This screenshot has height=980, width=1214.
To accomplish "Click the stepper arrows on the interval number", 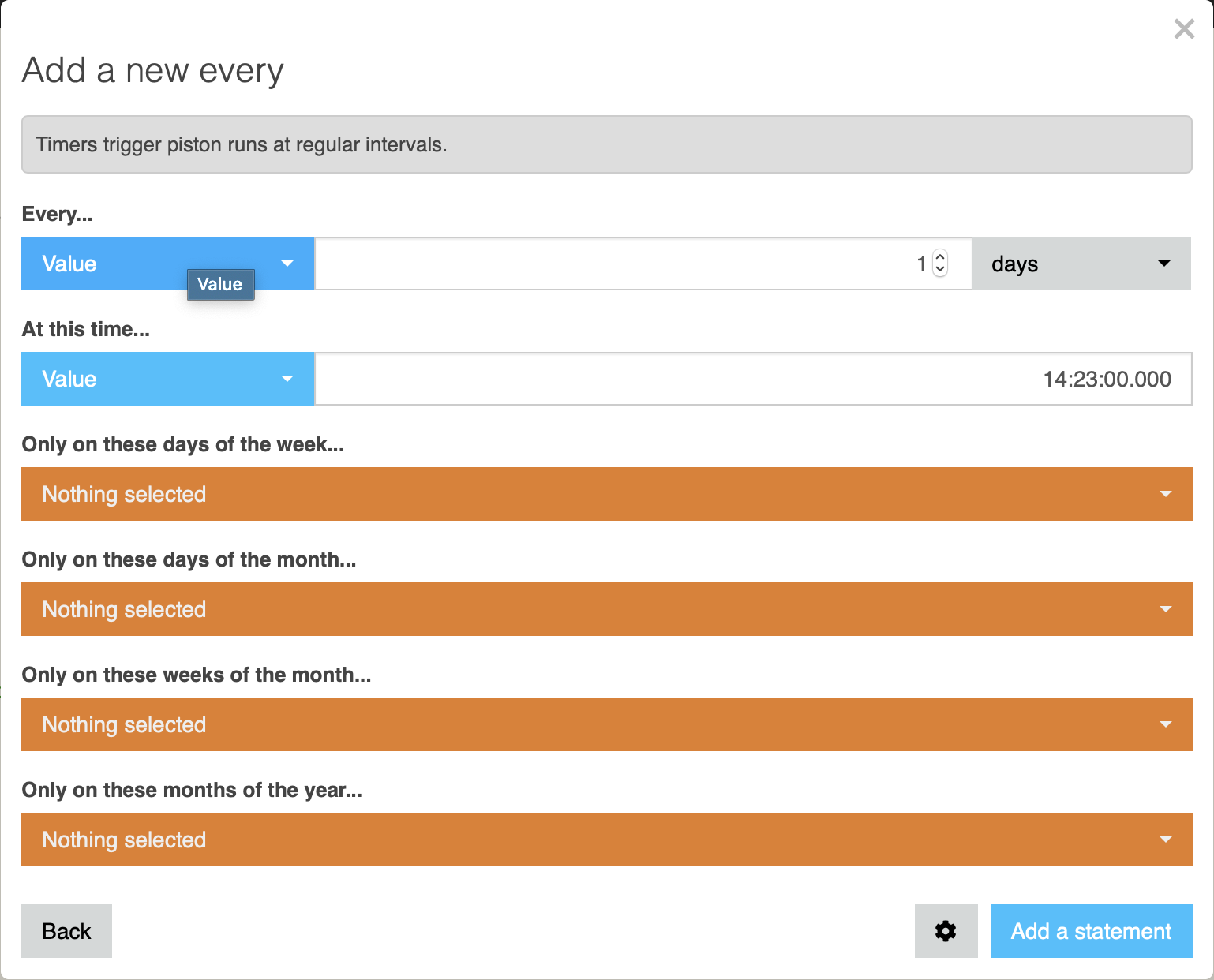I will pos(940,263).
